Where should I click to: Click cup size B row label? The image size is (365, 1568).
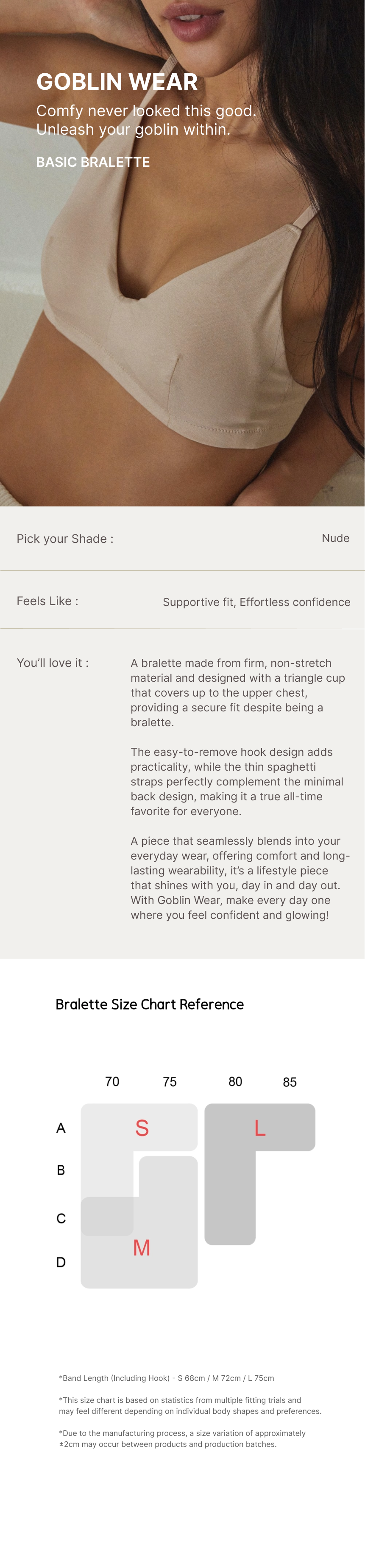(61, 1170)
